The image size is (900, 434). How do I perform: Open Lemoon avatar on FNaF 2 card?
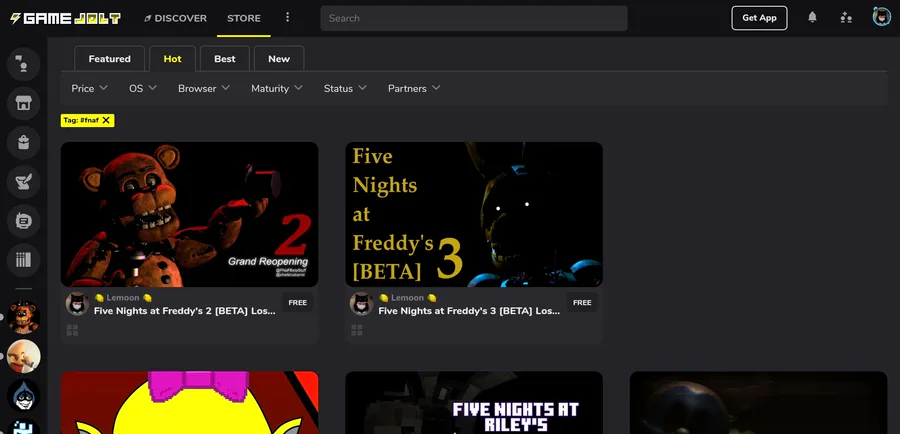click(x=77, y=304)
